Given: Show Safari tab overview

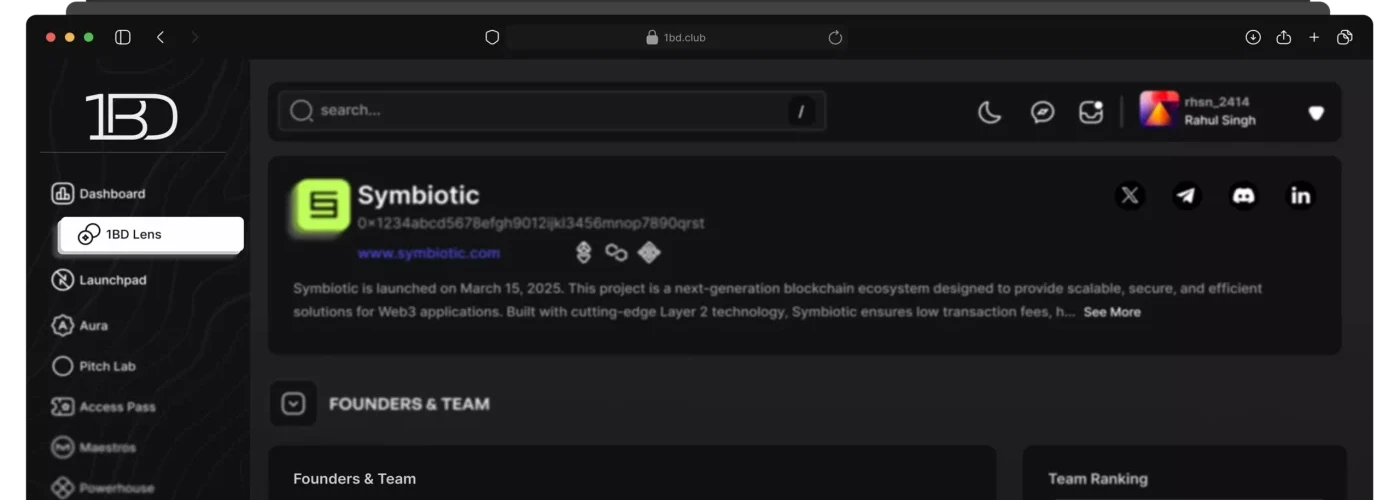Looking at the screenshot, I should [1345, 37].
